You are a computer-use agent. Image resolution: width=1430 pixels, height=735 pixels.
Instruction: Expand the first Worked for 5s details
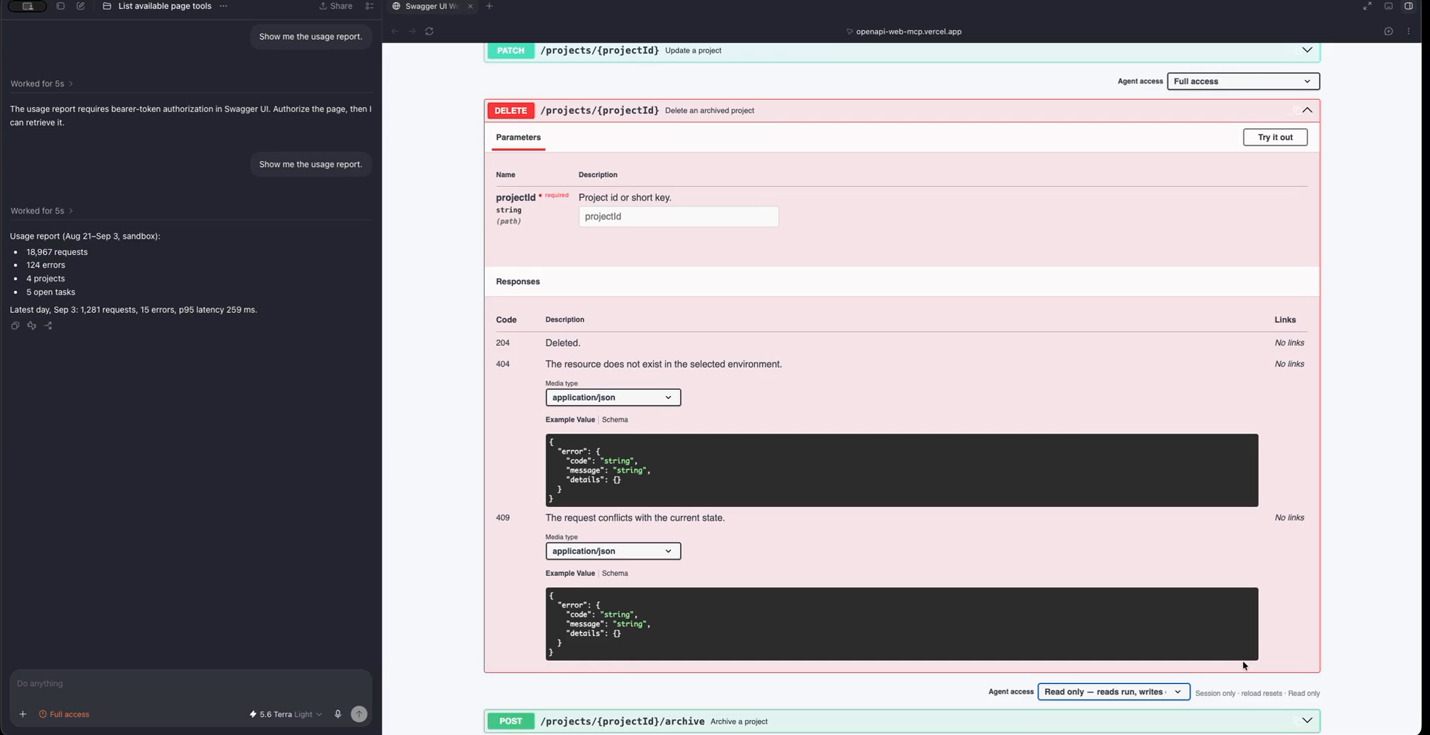pos(41,84)
